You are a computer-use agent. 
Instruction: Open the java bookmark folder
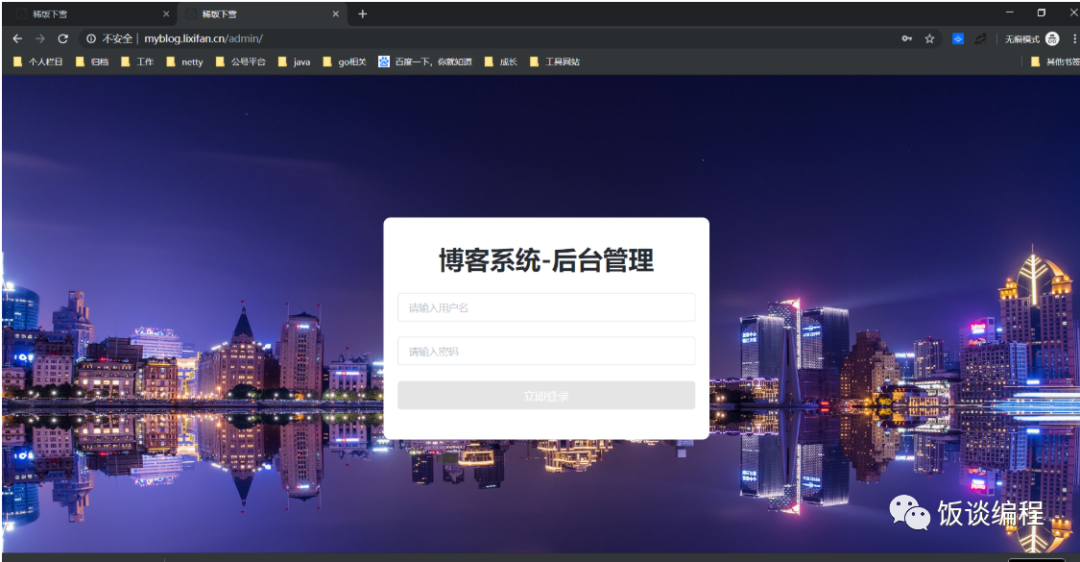[294, 62]
